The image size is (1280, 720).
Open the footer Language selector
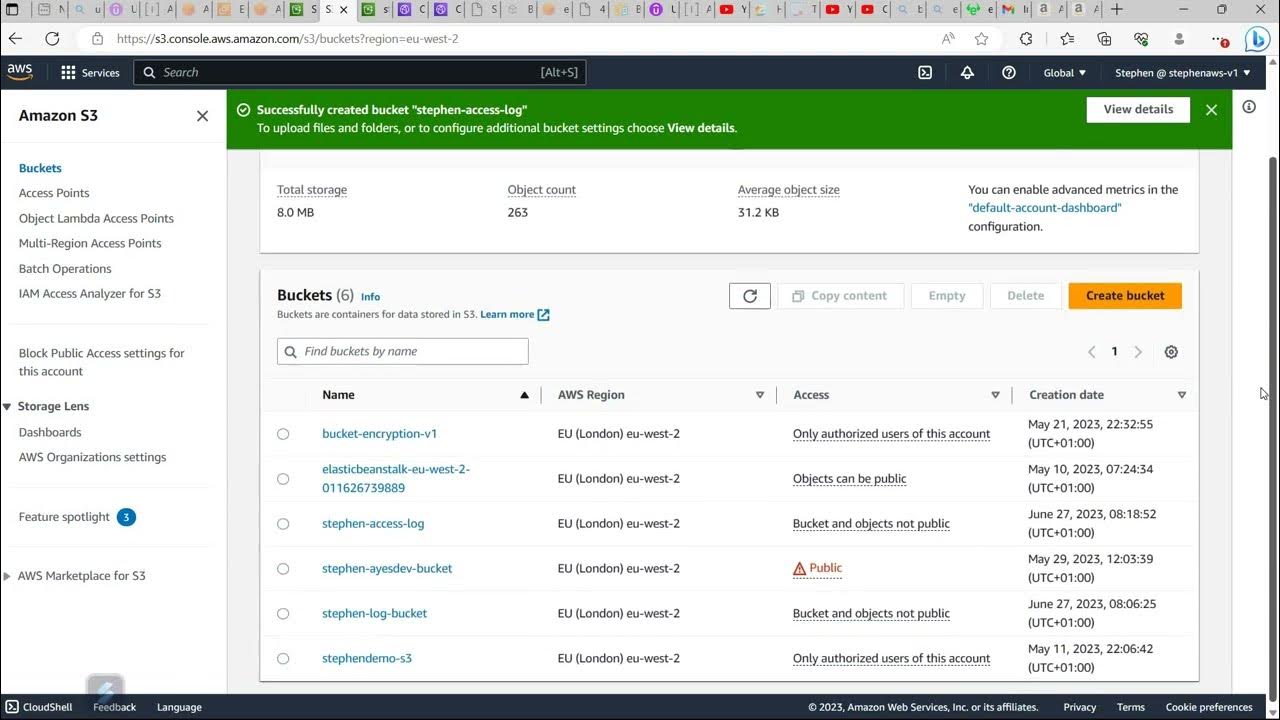pyautogui.click(x=179, y=707)
